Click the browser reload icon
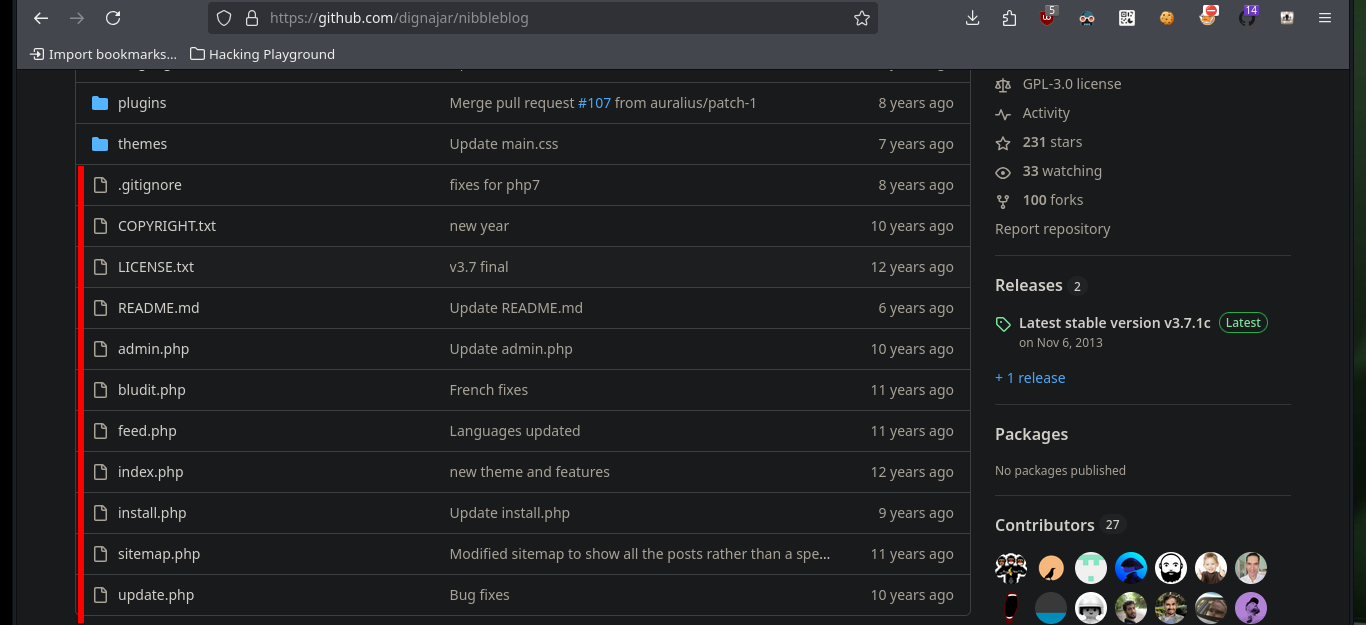The height and width of the screenshot is (625, 1366). [x=113, y=18]
